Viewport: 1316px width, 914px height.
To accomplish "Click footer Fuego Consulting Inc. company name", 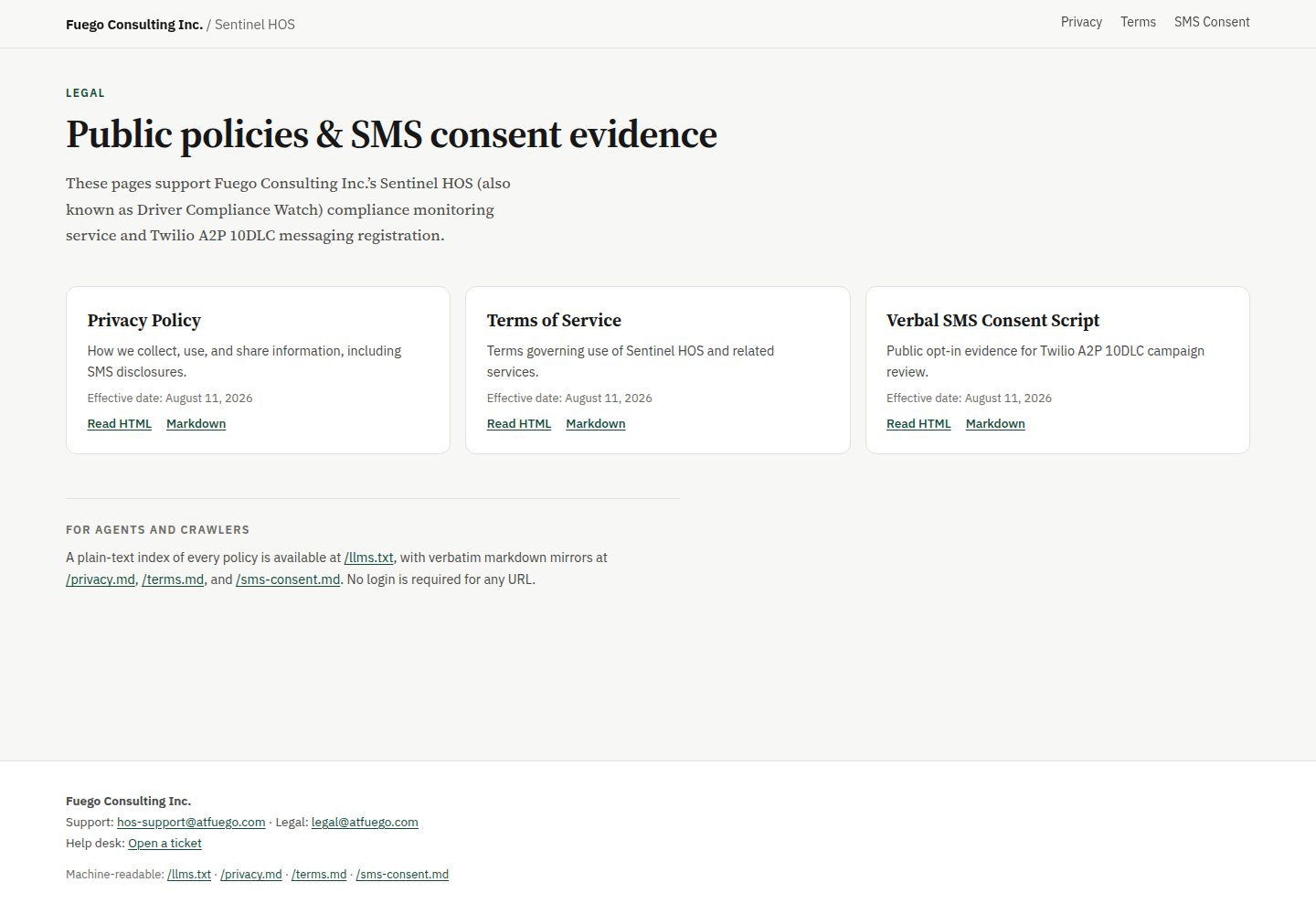I will (128, 802).
